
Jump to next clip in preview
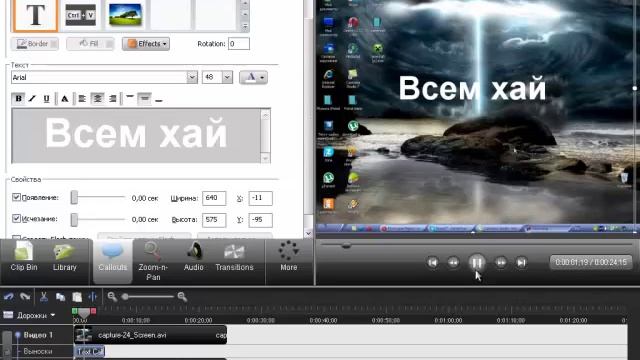point(521,262)
